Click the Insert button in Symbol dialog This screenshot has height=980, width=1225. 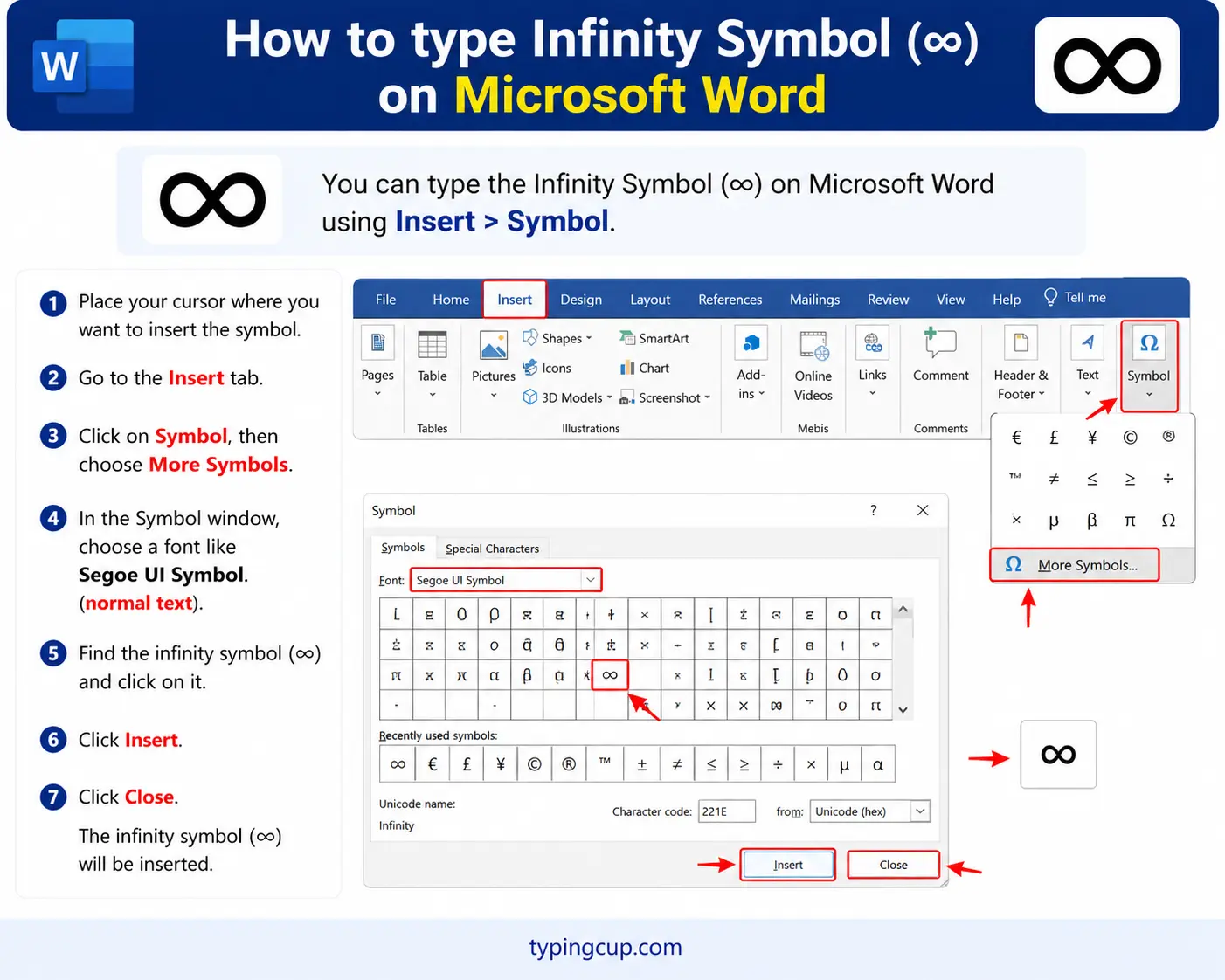[x=787, y=865]
